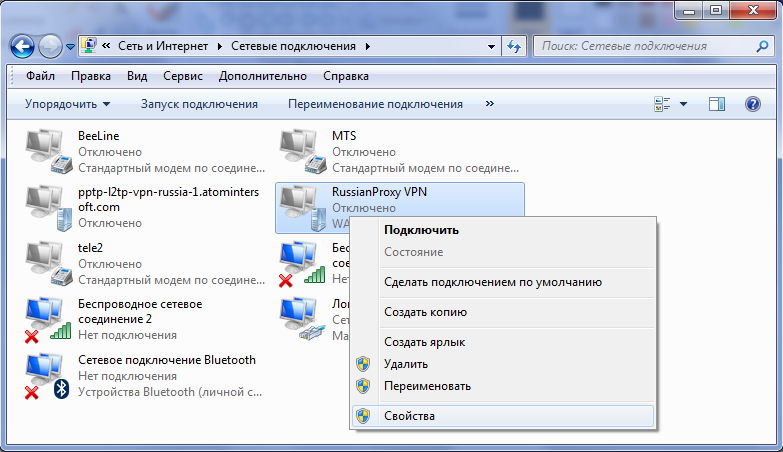Maximize the Network Connections window

coord(716,10)
